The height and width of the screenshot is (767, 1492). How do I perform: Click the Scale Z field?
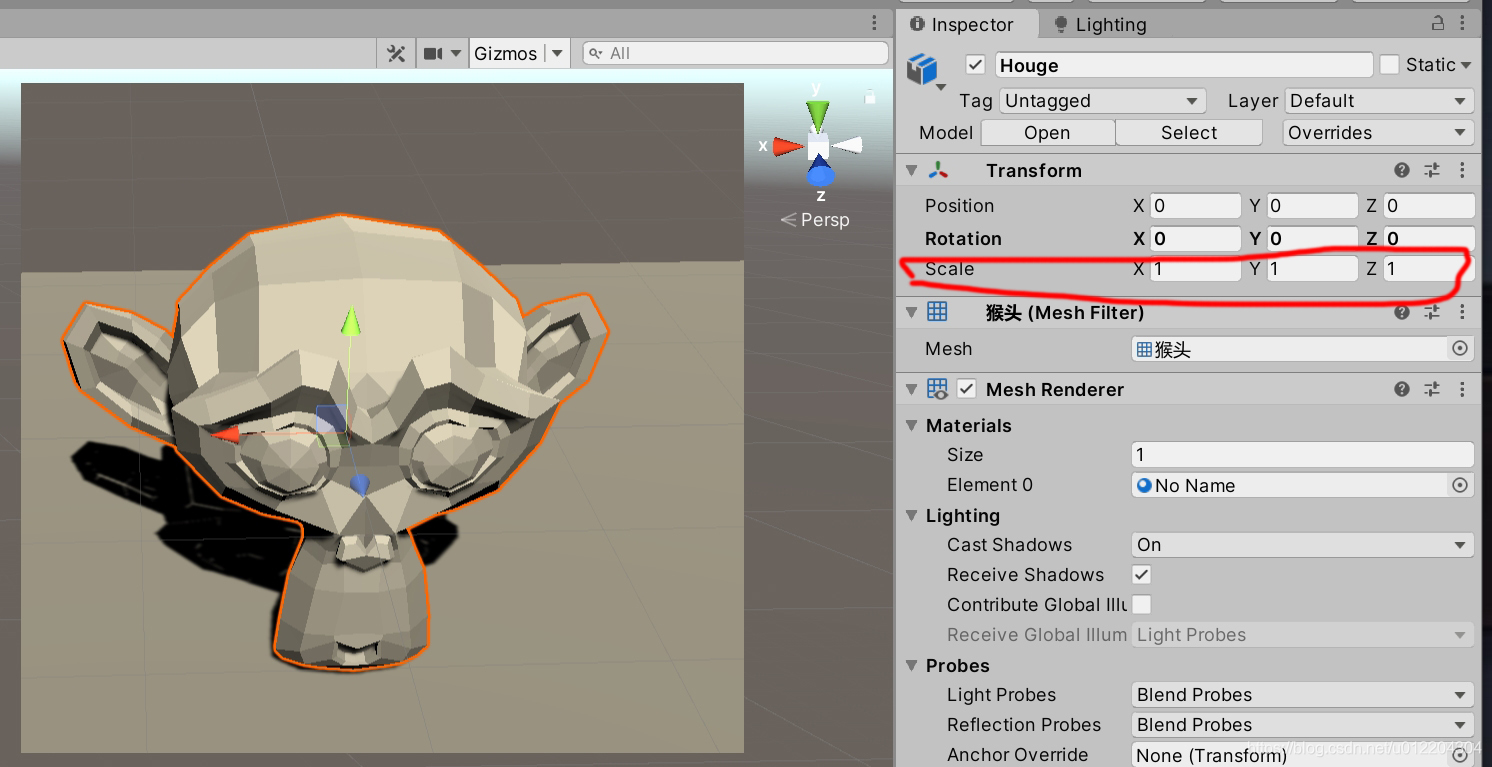(1429, 268)
